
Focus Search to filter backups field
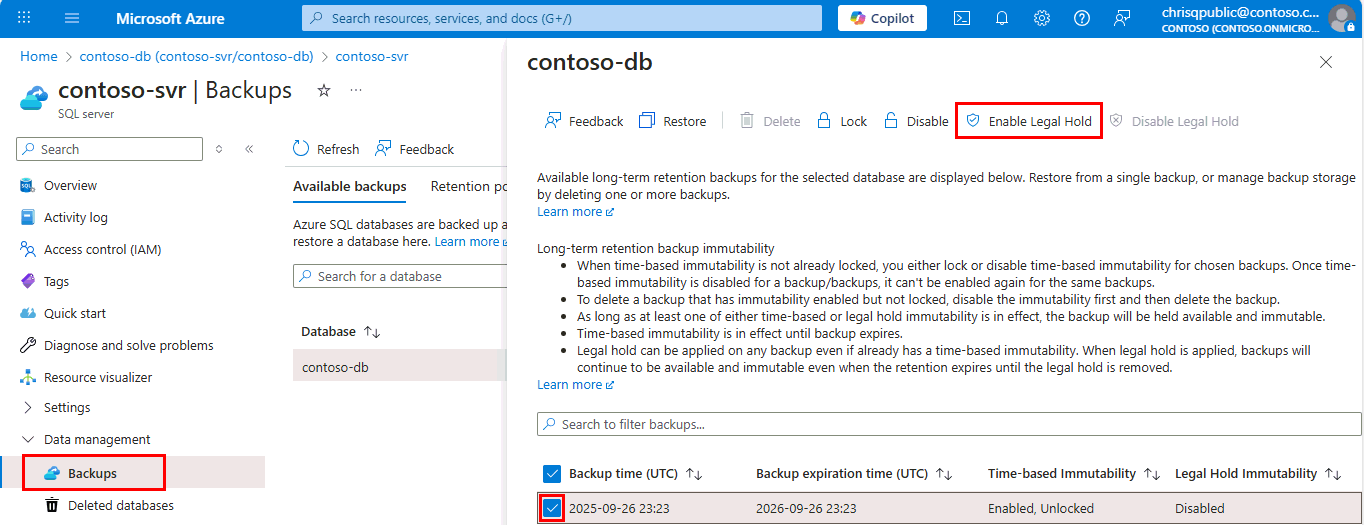(x=949, y=424)
